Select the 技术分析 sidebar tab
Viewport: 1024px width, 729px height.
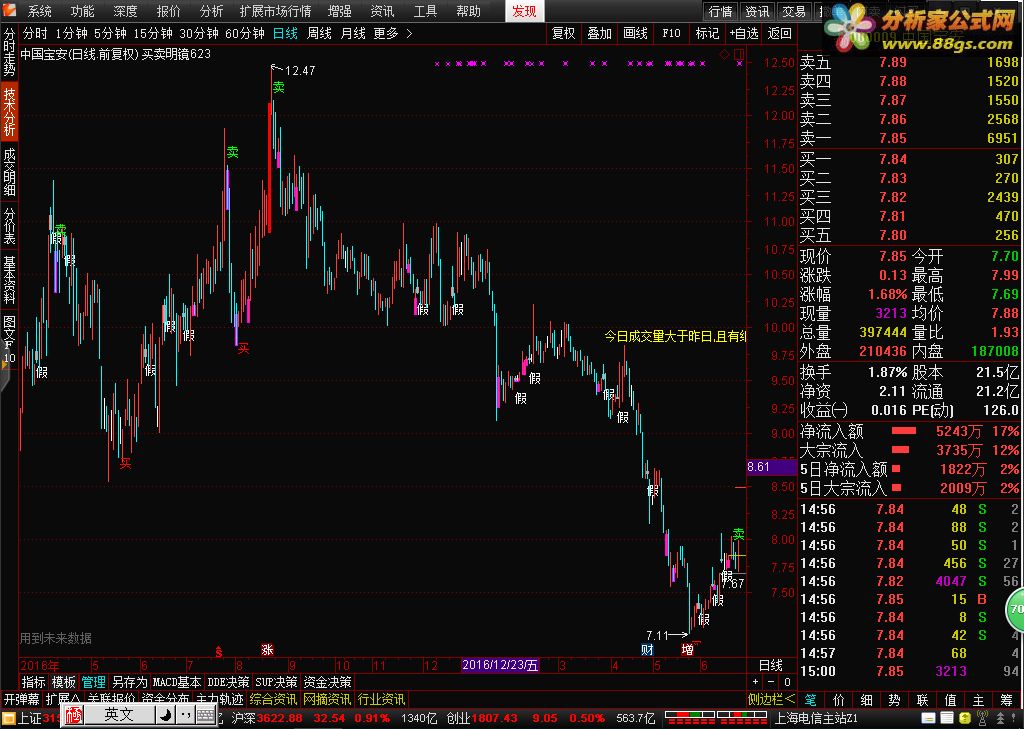[9, 112]
